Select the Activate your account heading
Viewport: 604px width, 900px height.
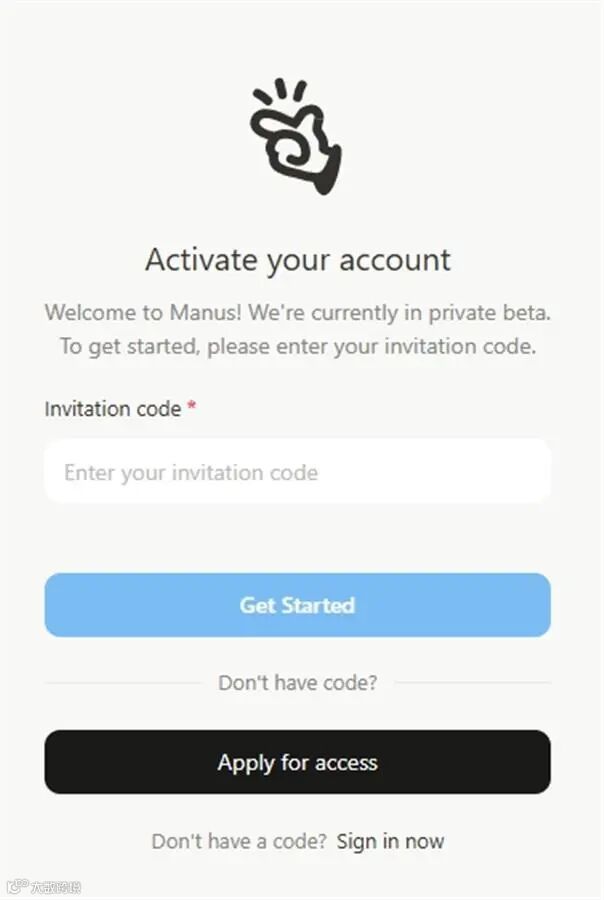click(x=297, y=260)
